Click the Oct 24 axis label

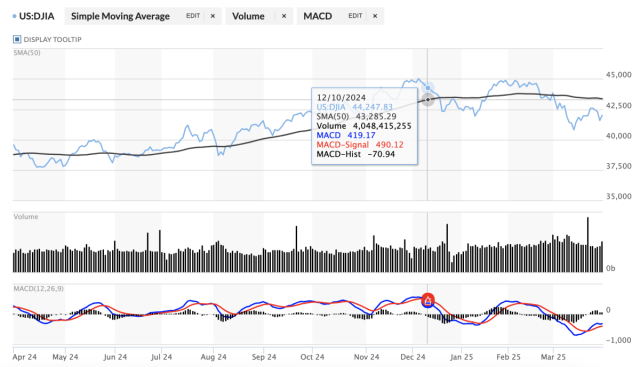[312, 357]
